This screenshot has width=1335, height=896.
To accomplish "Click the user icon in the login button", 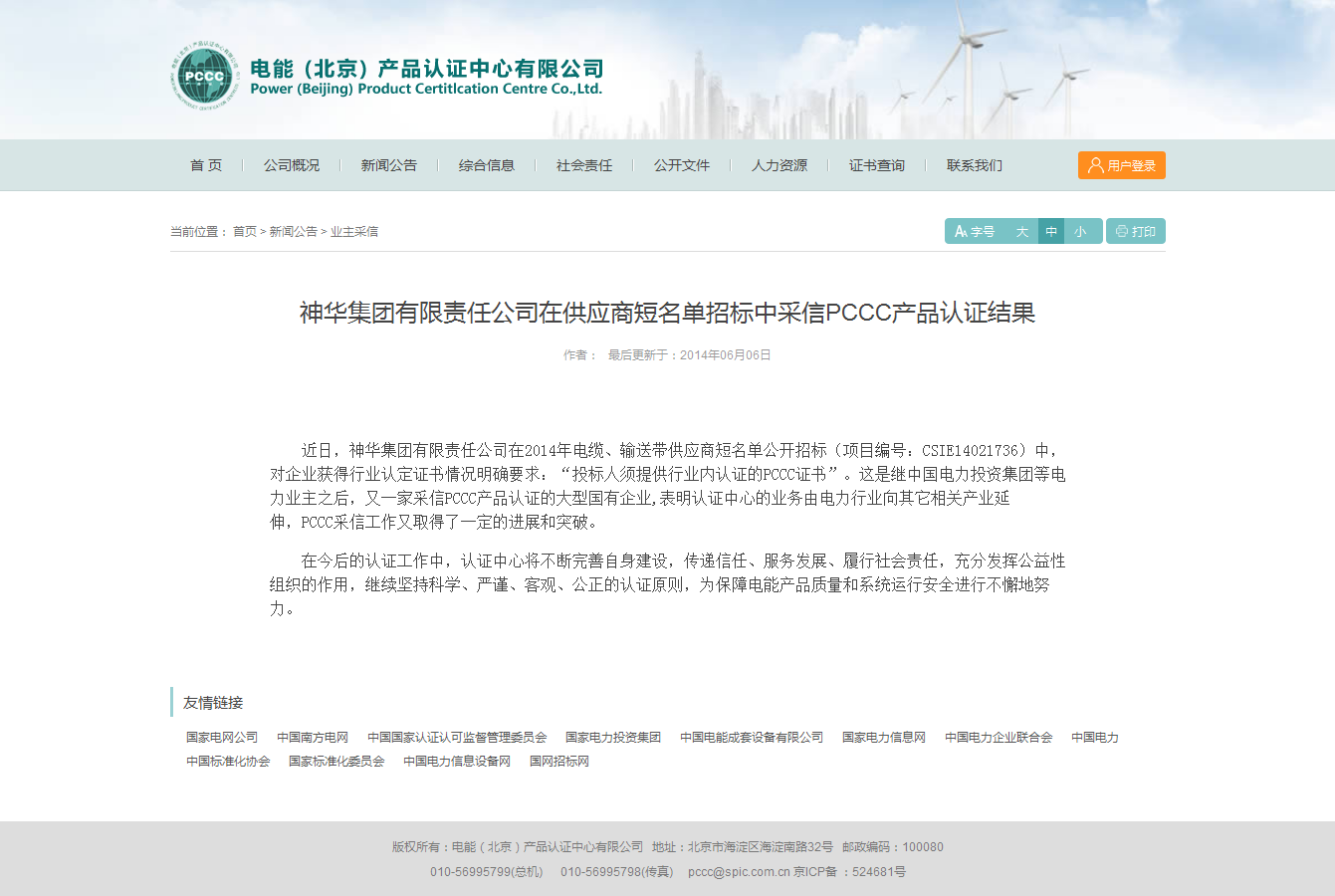I will click(x=1095, y=165).
